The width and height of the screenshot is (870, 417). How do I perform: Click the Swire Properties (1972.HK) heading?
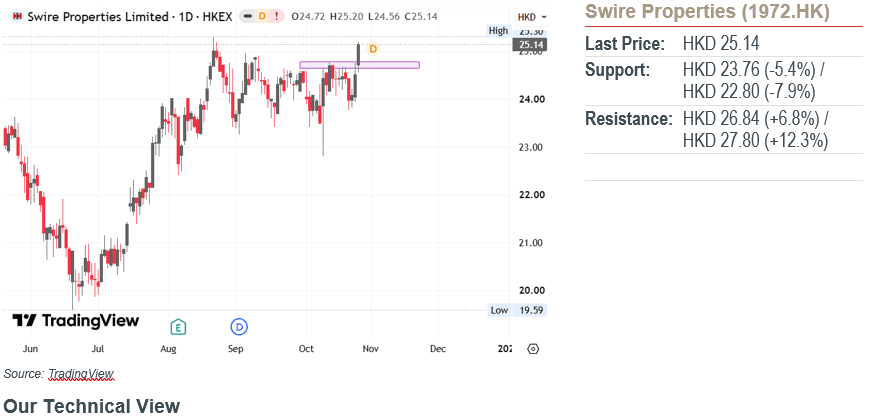[x=707, y=12]
